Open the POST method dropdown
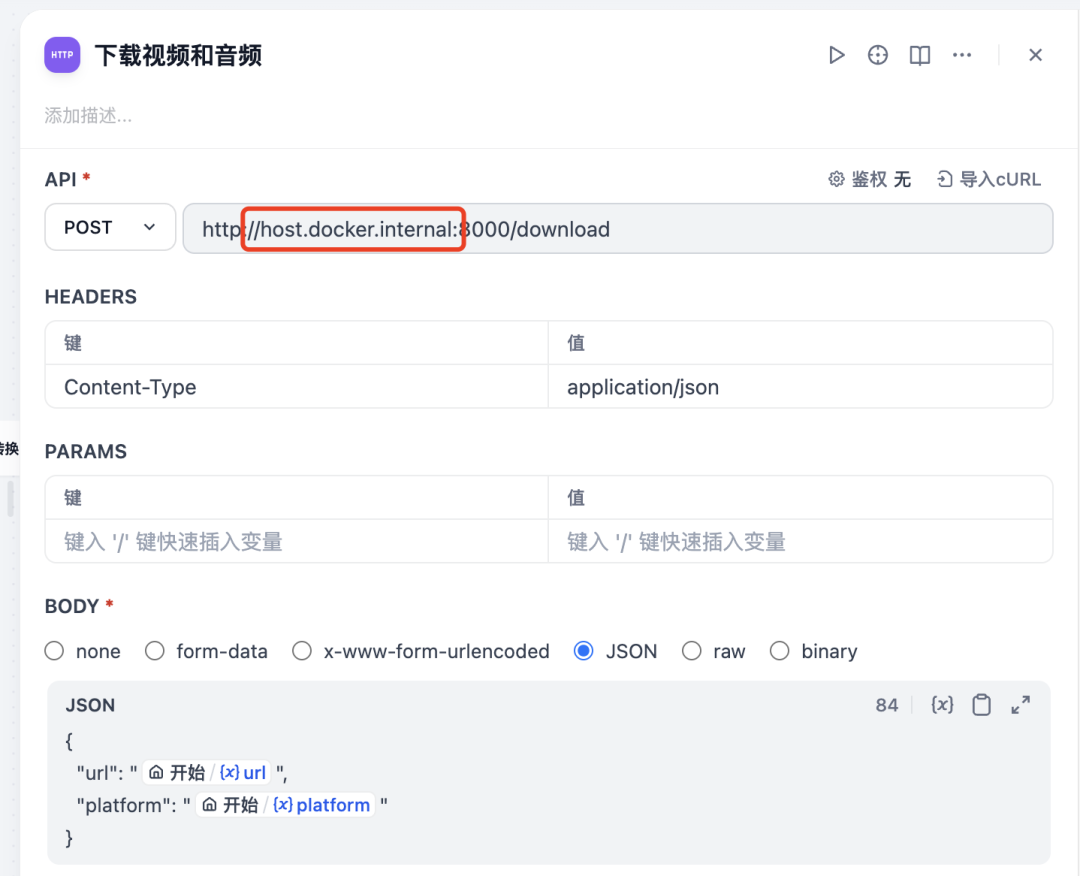 pos(110,227)
